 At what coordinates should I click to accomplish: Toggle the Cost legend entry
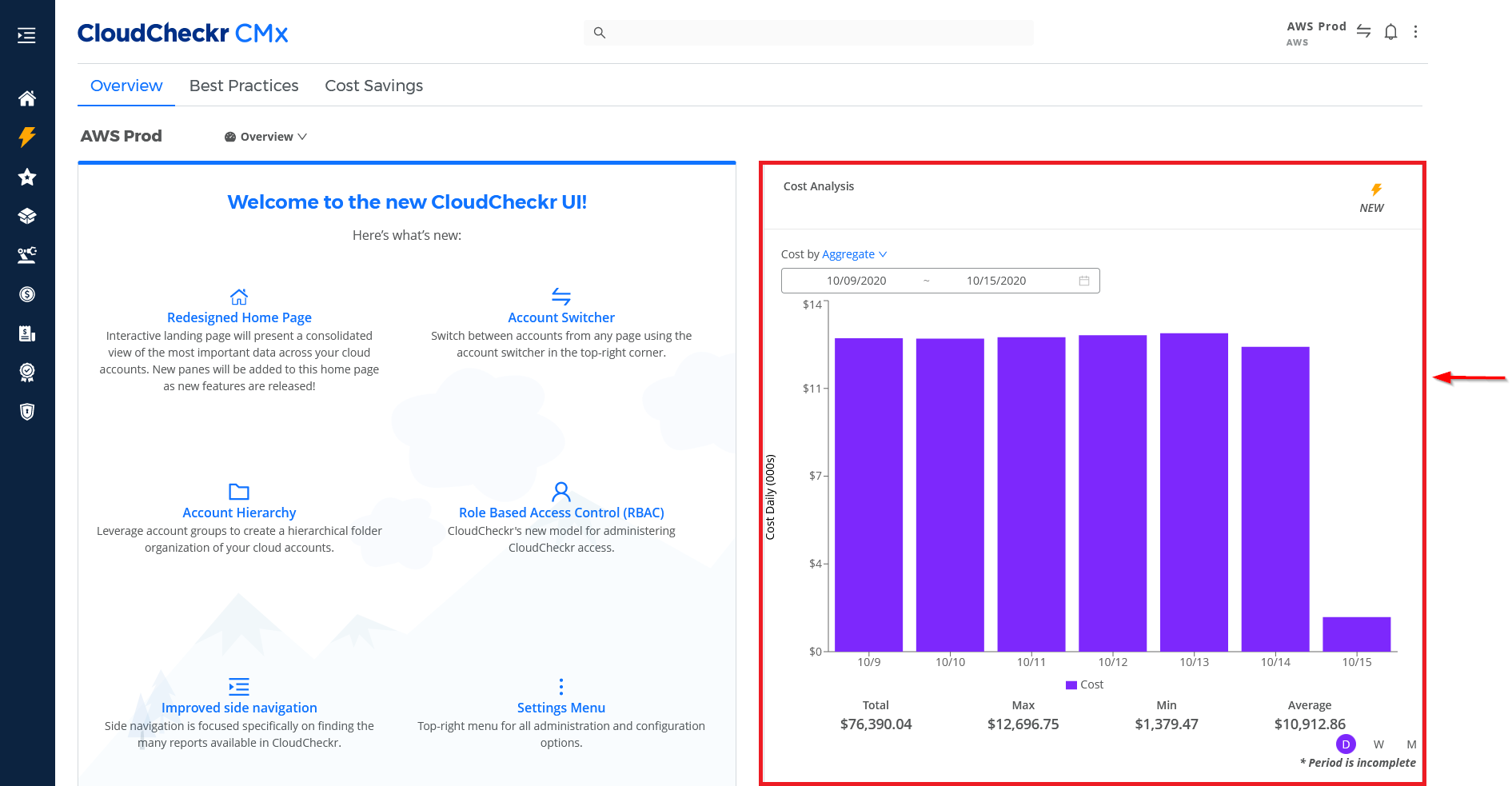1085,684
